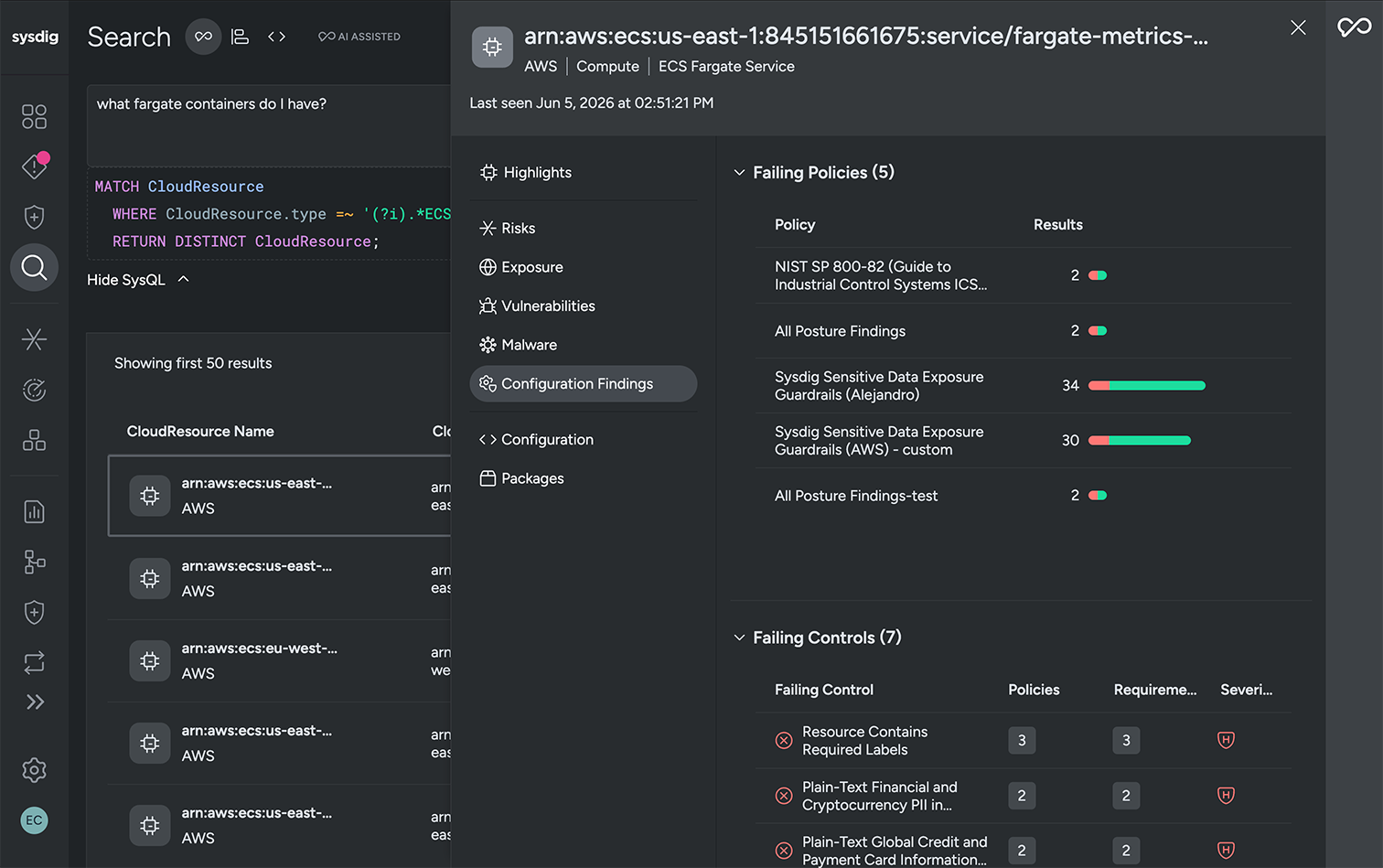
Task: Open the Configuration tab
Action: [584, 439]
